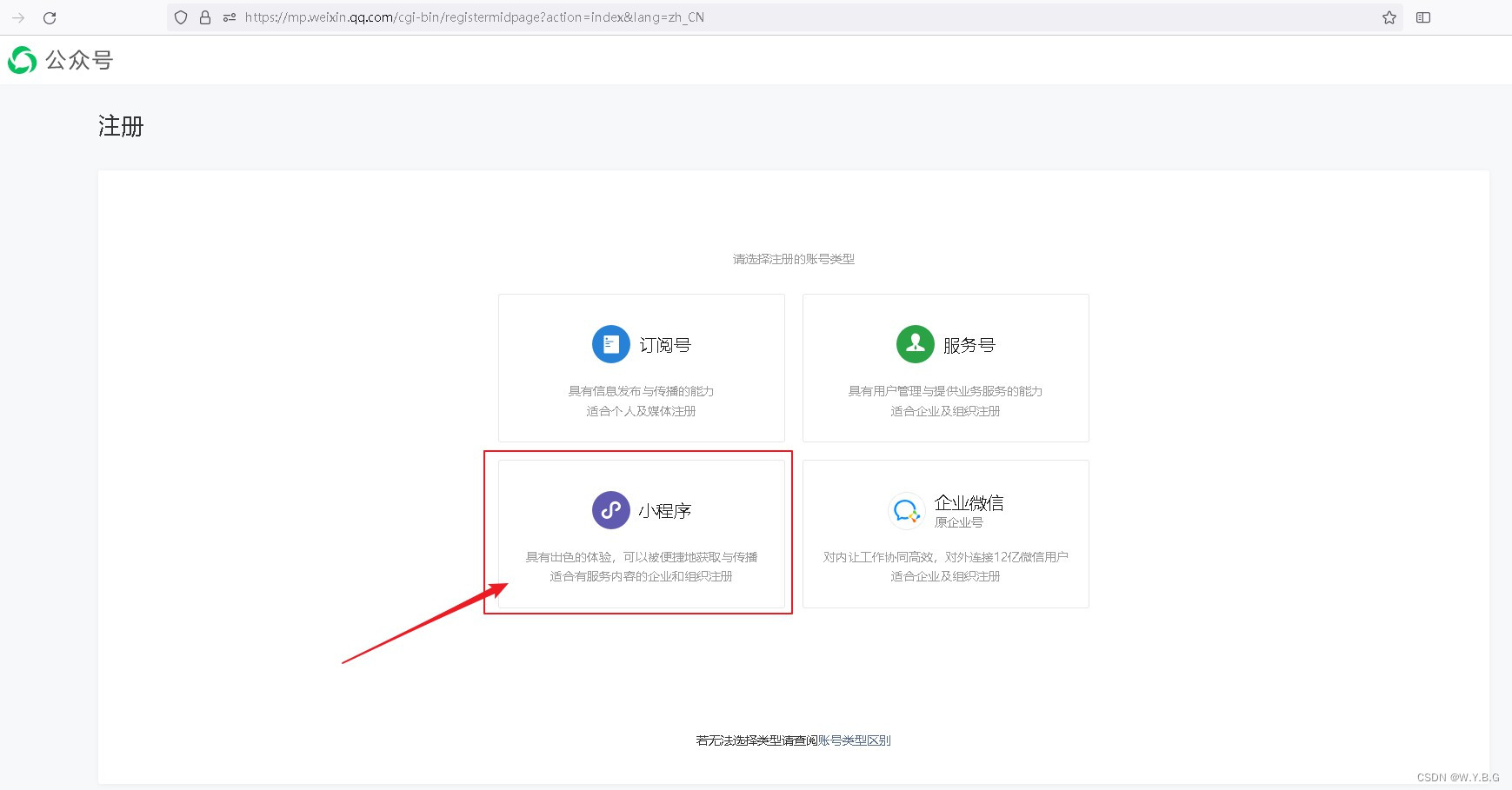Choose the 小程序 account type title
This screenshot has width=1512, height=790.
665,511
